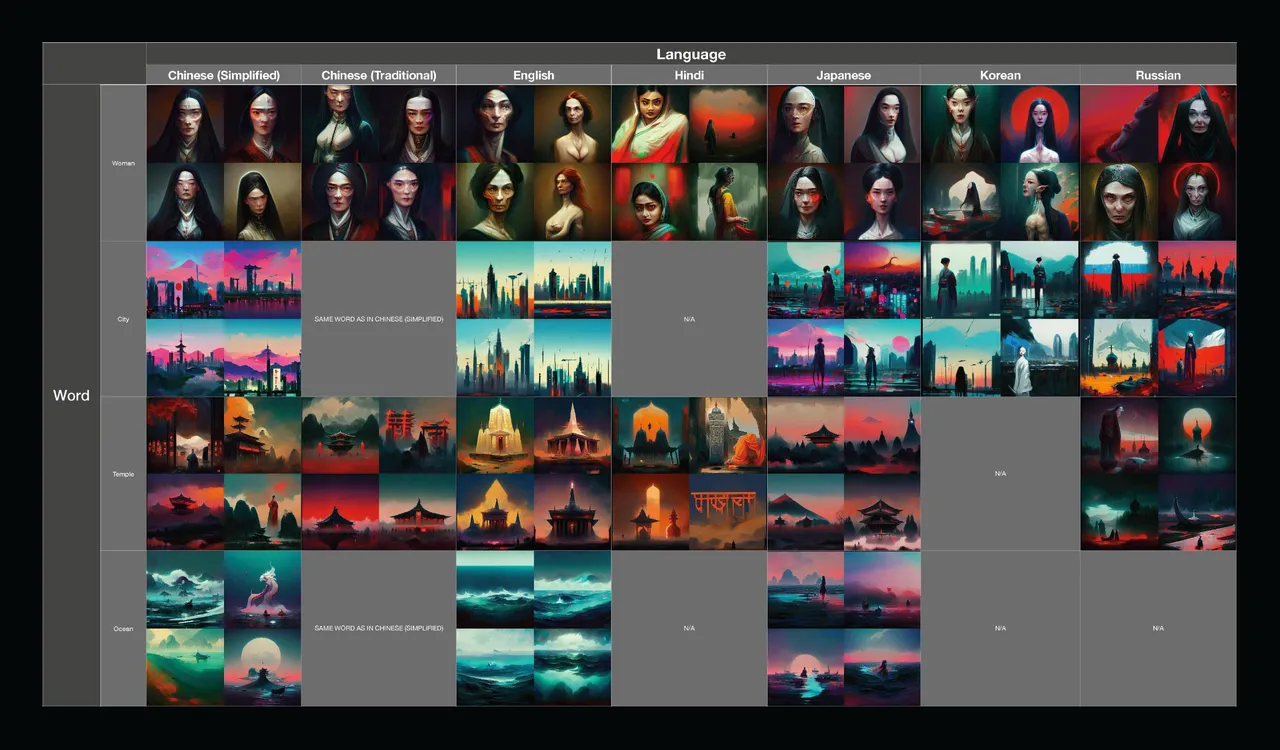This screenshot has height=750, width=1280.
Task: Open Russian Temple image with hunched cloaked figure
Action: click(x=1119, y=435)
